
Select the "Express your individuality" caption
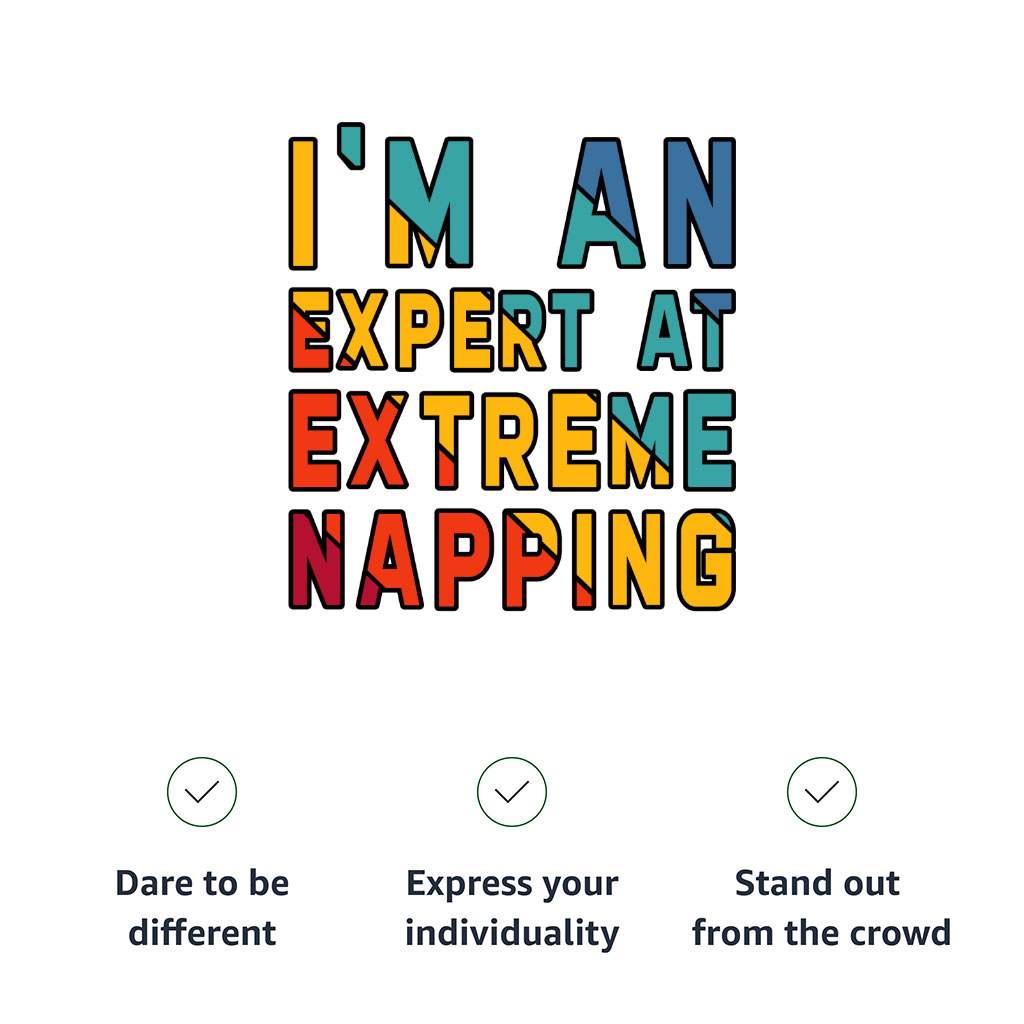[x=512, y=908]
